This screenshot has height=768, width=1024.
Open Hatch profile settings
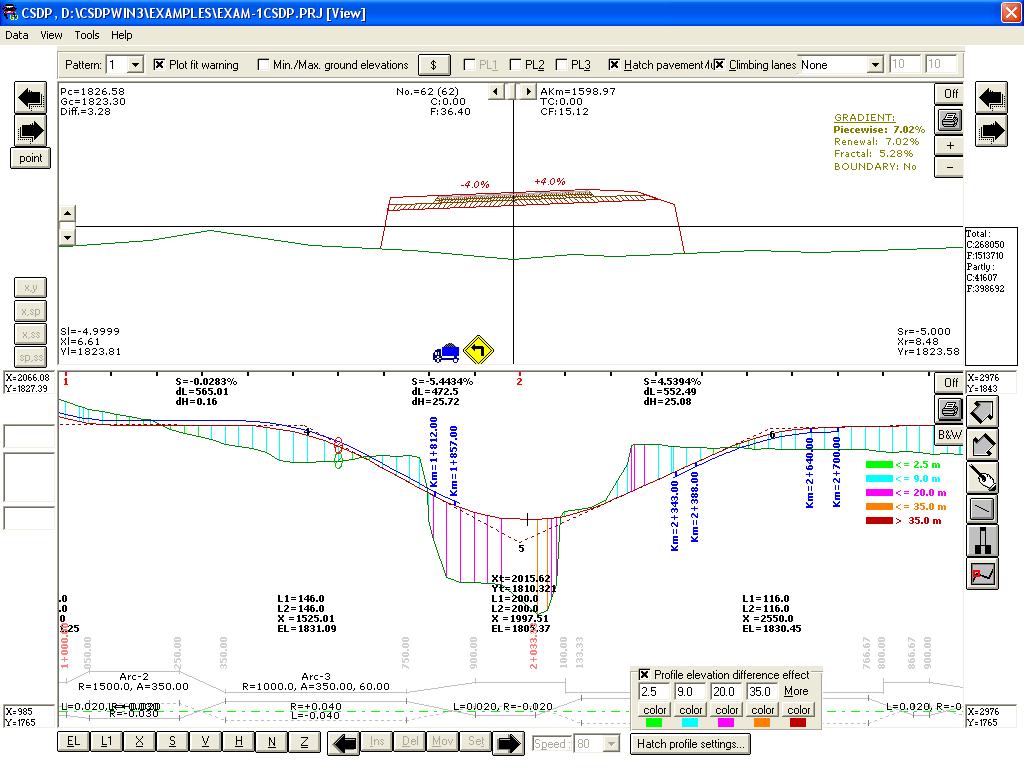(690, 743)
